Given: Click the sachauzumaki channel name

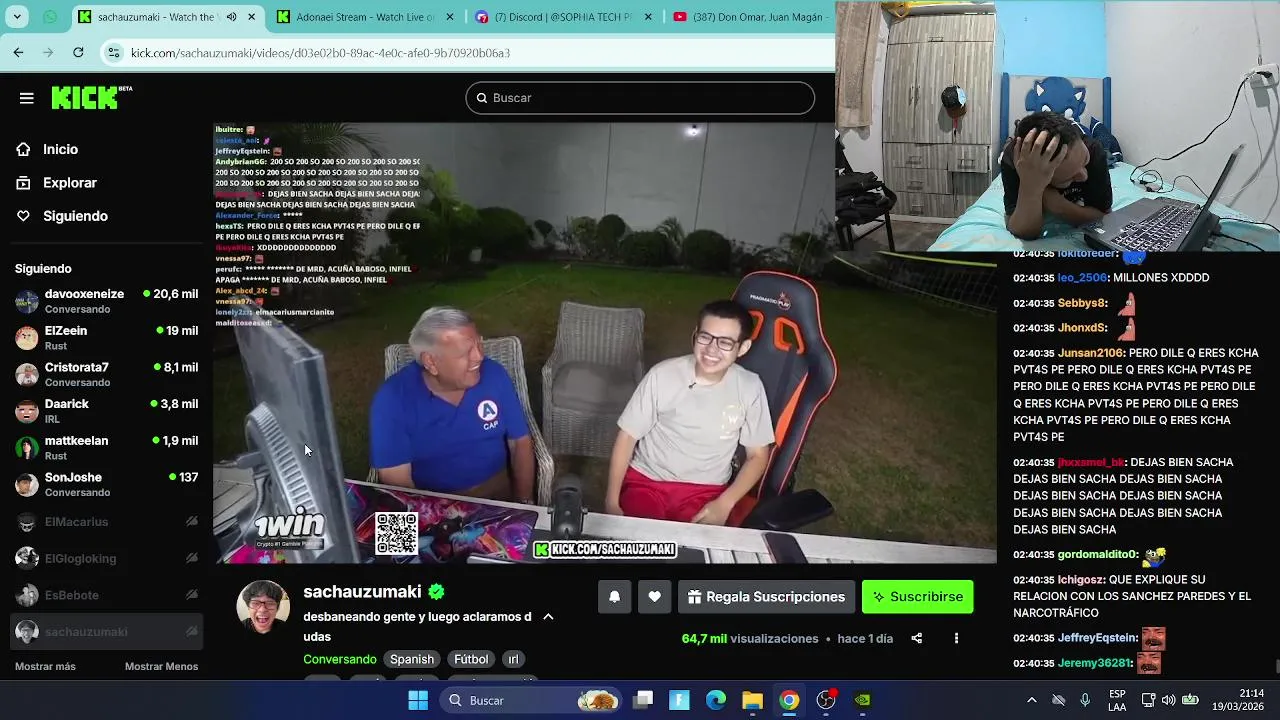Looking at the screenshot, I should 362,592.
